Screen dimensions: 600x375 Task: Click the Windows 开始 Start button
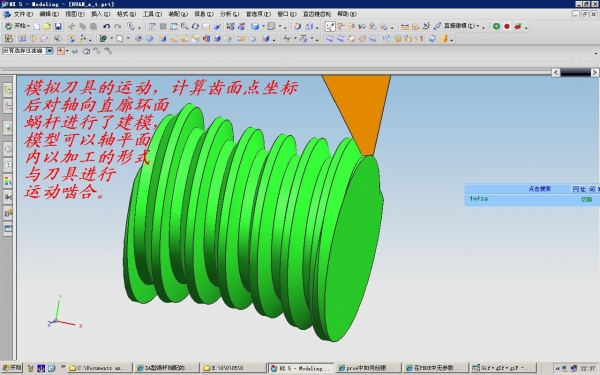11,368
